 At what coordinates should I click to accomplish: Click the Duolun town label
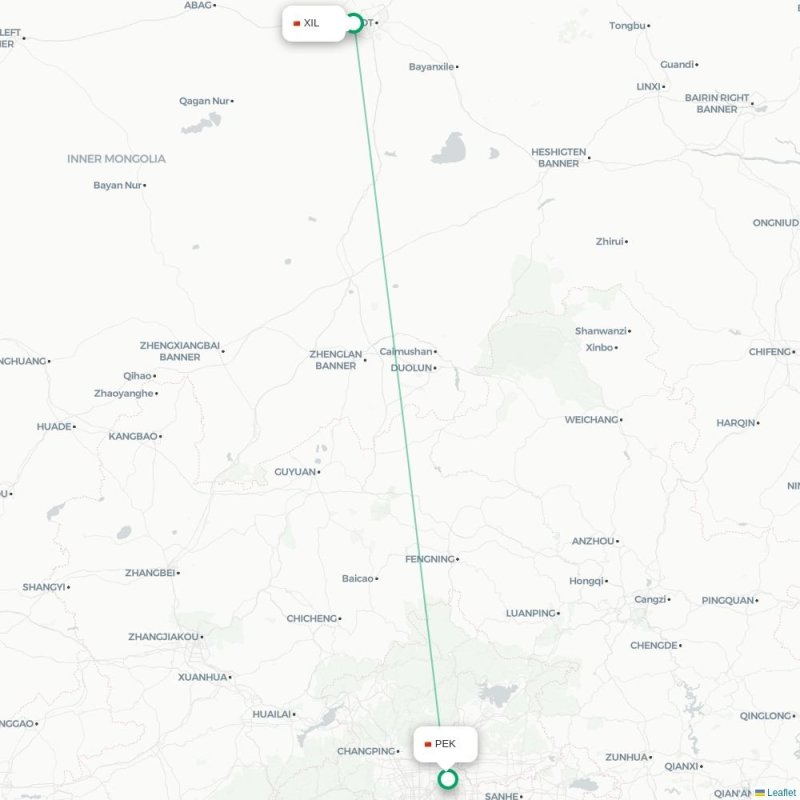pos(411,368)
